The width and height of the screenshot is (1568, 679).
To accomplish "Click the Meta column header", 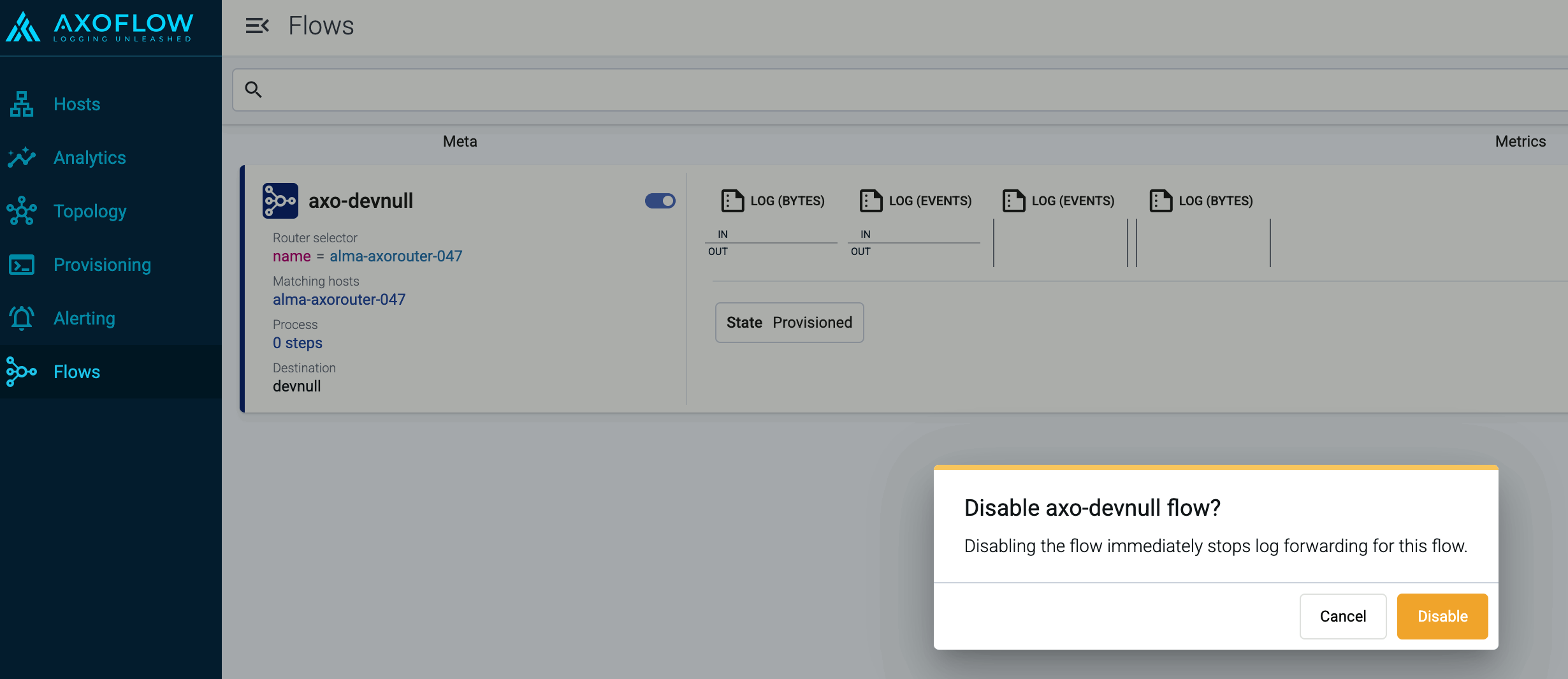I will pyautogui.click(x=460, y=142).
